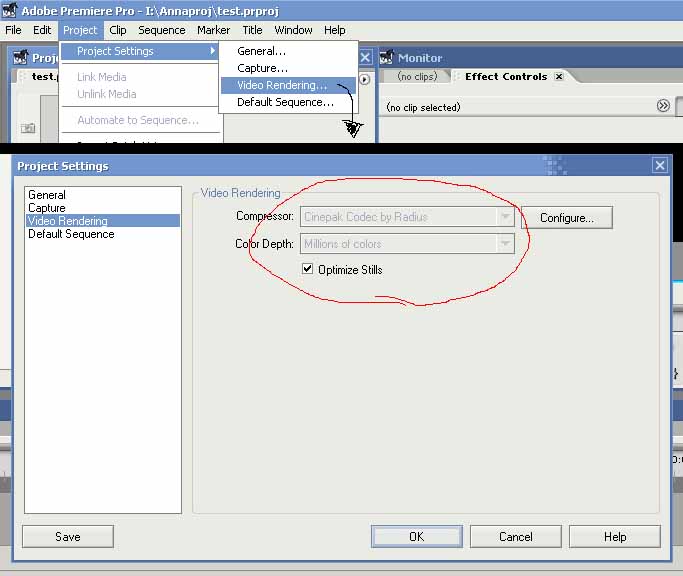Open the File menu

[x=13, y=30]
